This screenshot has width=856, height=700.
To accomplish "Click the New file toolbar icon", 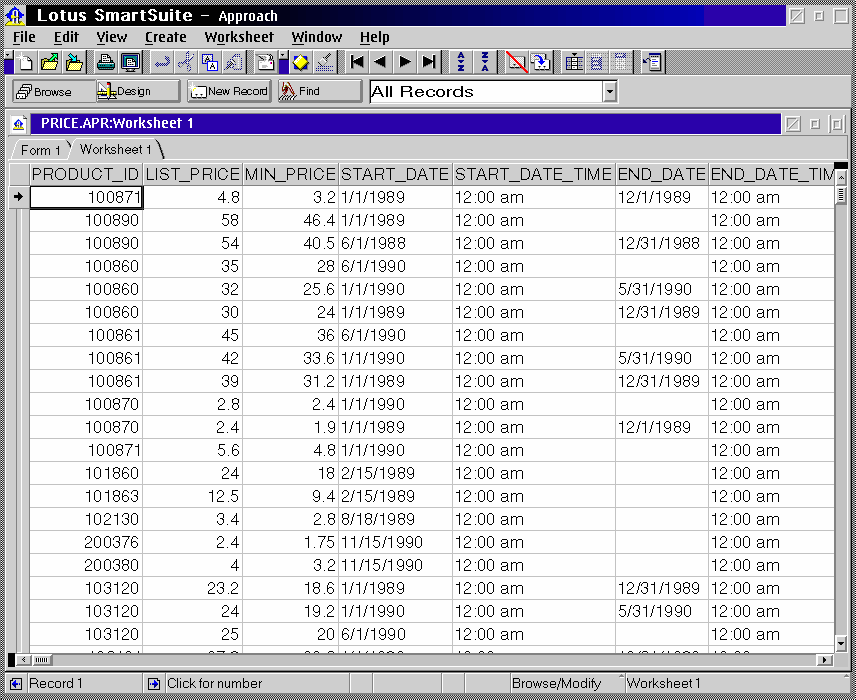I will (25, 62).
